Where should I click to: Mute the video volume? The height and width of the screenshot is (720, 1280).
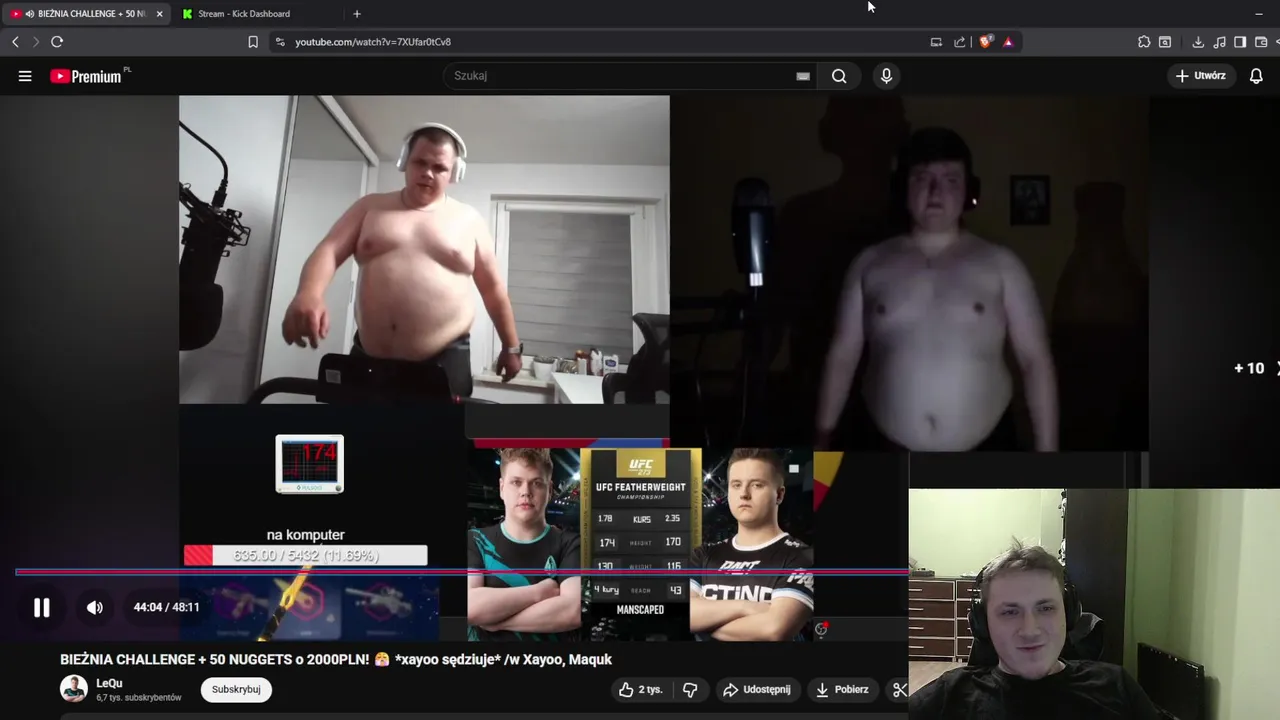(x=95, y=608)
